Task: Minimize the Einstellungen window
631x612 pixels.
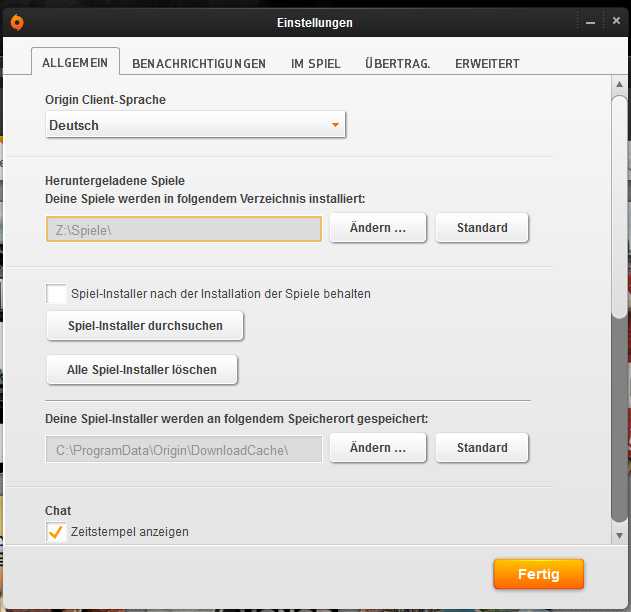Action: tap(590, 23)
